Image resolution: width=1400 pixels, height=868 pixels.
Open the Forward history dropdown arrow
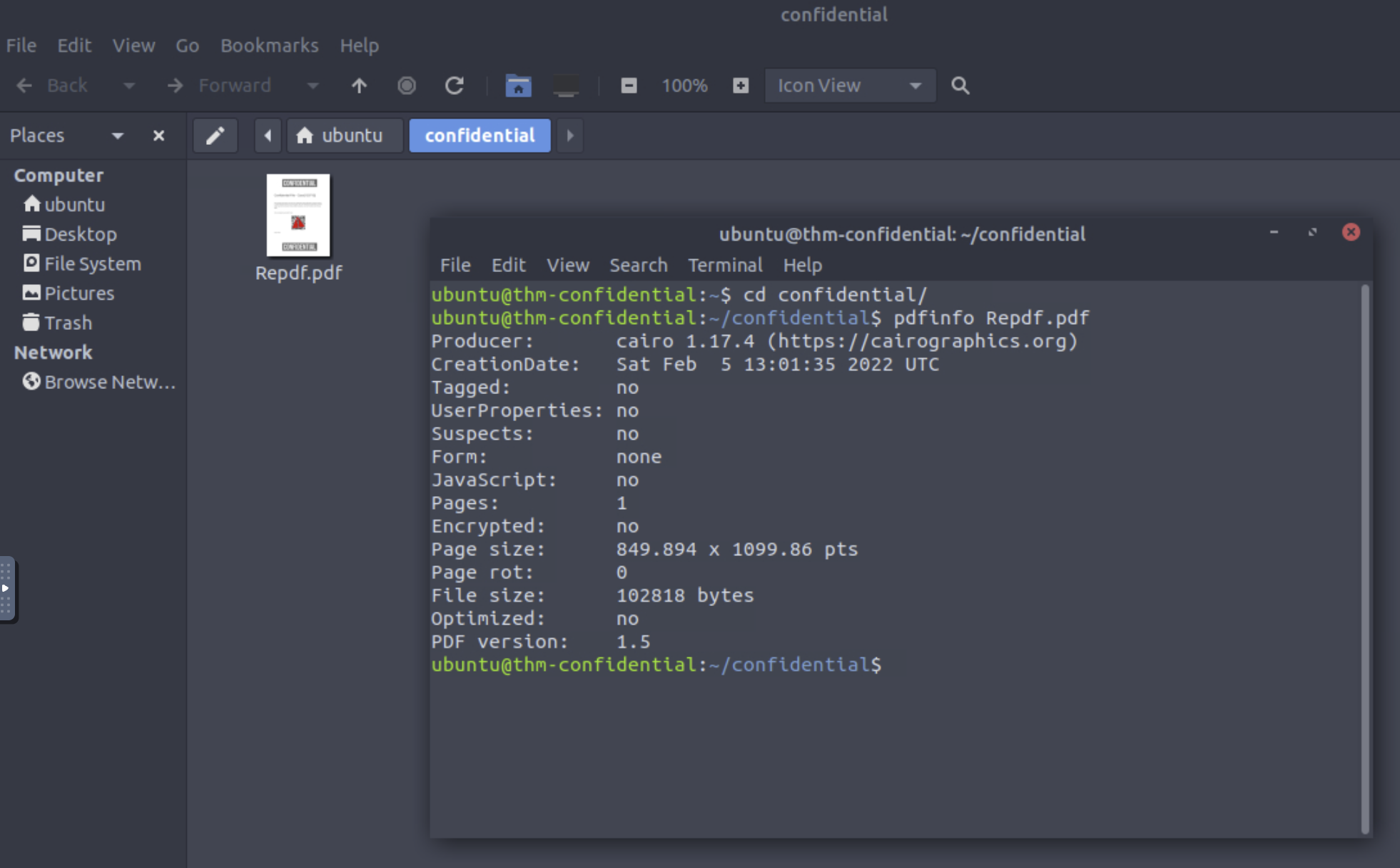(x=313, y=86)
